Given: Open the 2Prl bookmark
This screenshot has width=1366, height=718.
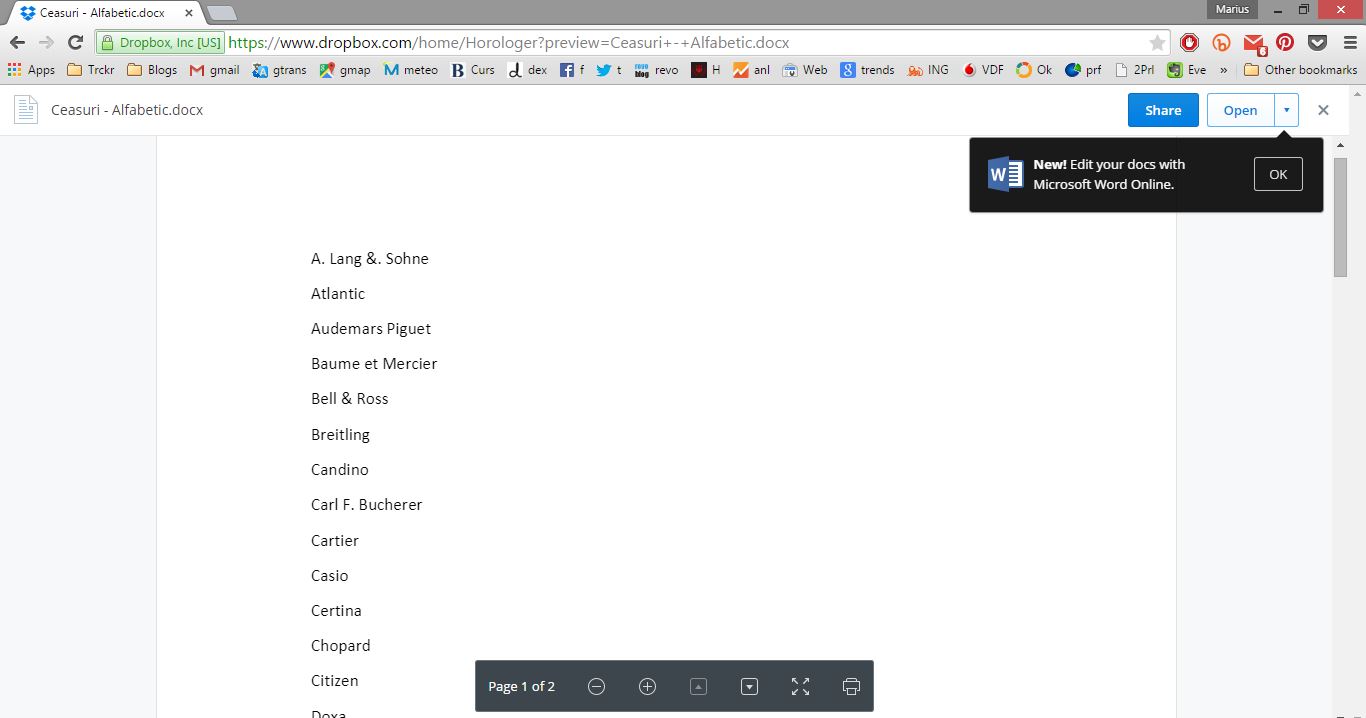Looking at the screenshot, I should click(1135, 70).
